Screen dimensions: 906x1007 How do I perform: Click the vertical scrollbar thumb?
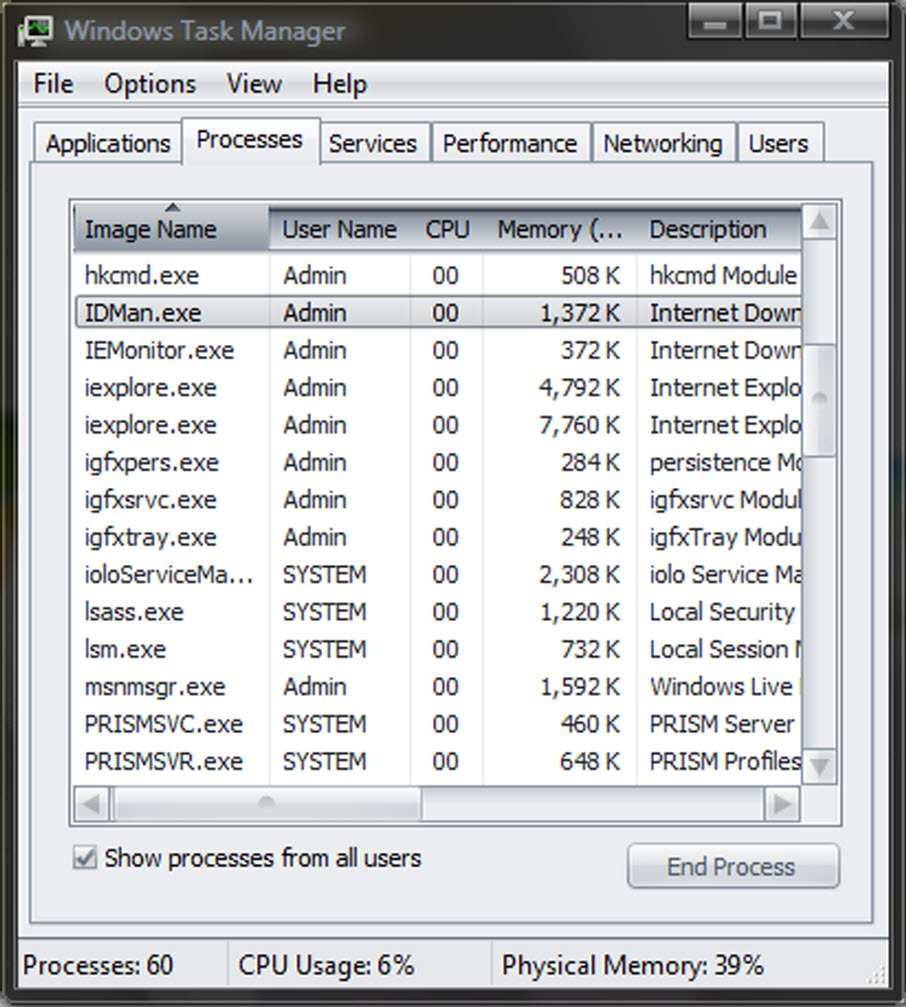pyautogui.click(x=819, y=400)
